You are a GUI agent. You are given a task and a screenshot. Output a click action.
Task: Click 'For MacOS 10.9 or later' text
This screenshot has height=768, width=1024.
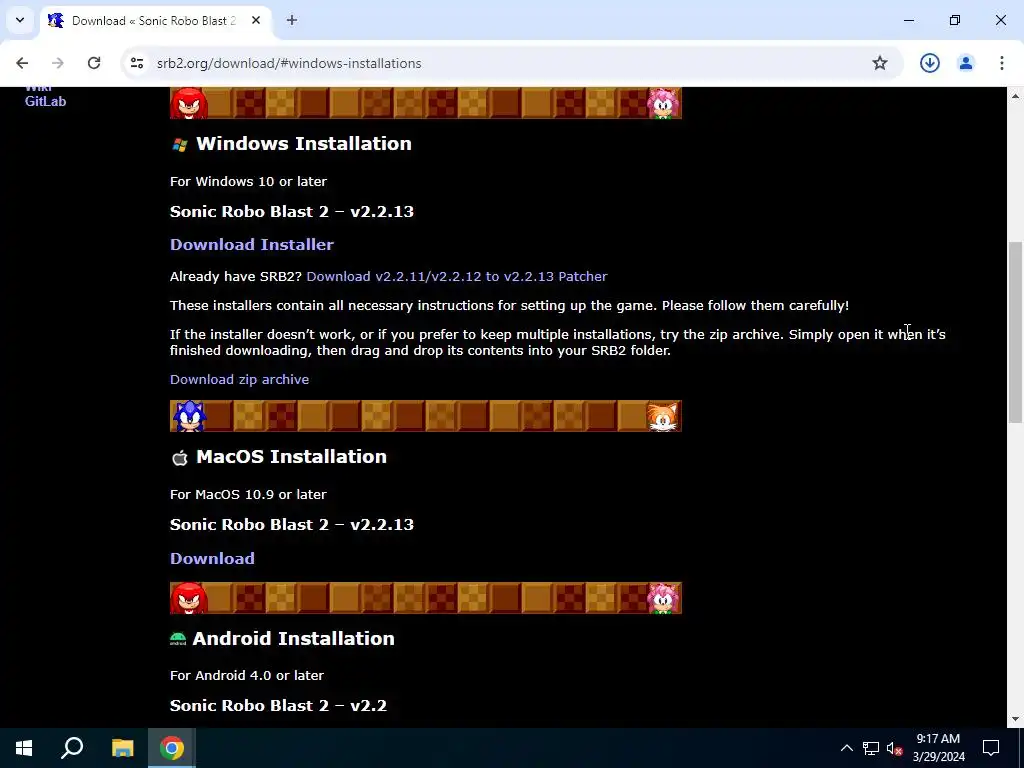tap(248, 494)
